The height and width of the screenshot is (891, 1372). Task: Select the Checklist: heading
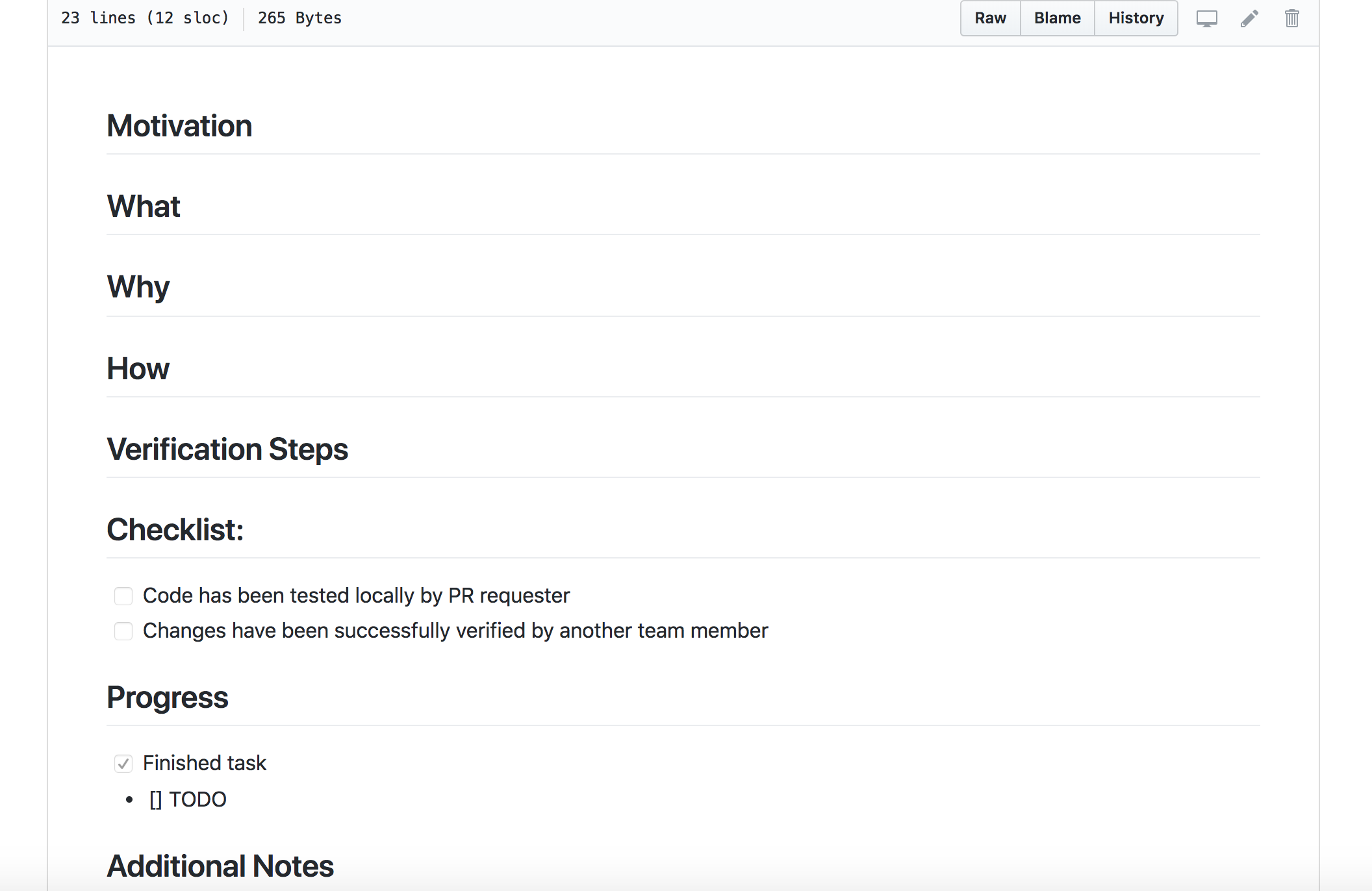click(175, 530)
